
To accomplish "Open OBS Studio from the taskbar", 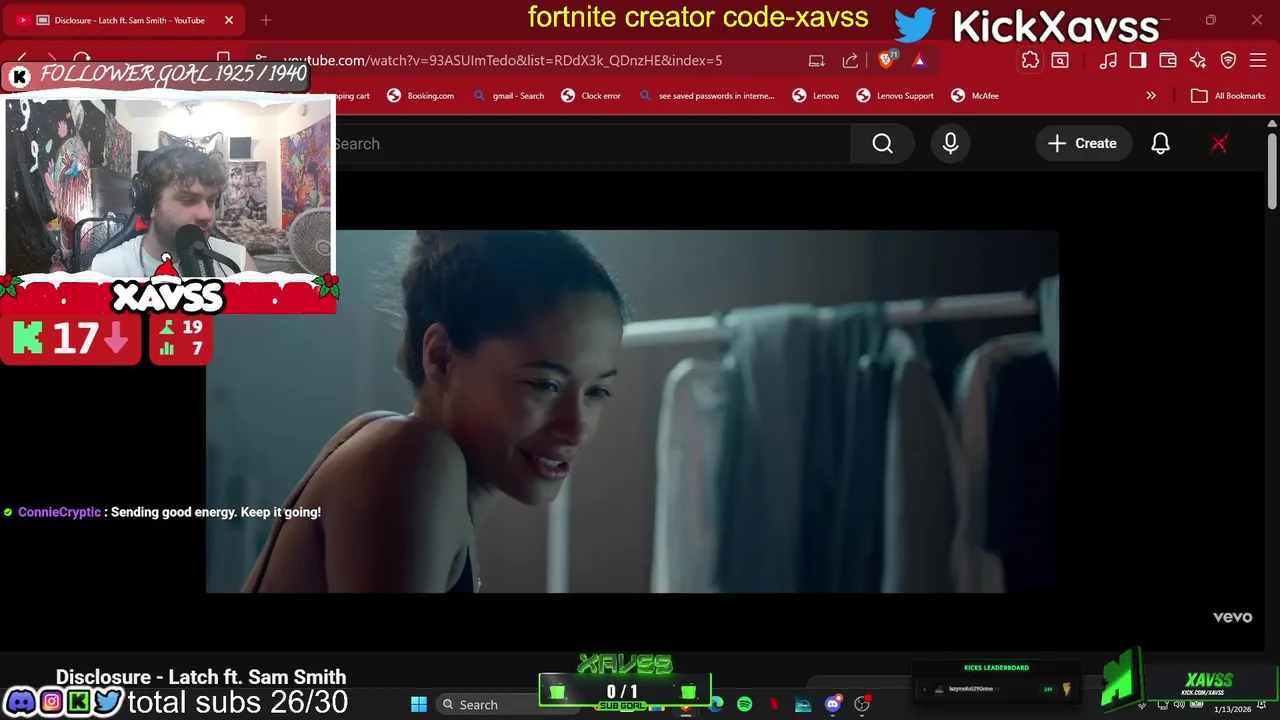I will coord(862,704).
